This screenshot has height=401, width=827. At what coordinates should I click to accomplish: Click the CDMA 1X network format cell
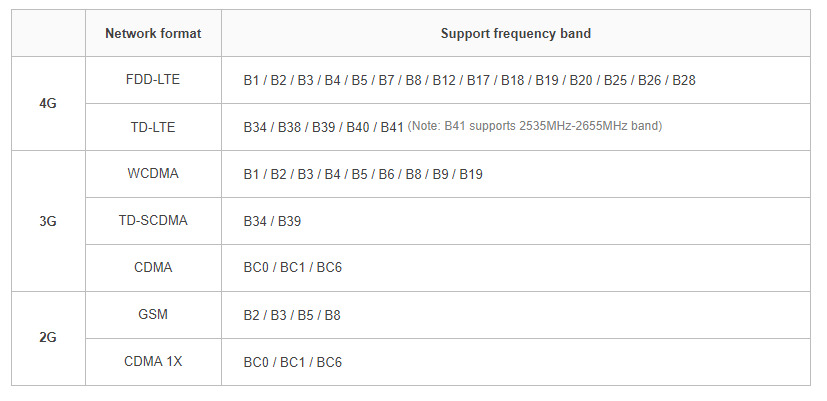[x=153, y=362]
